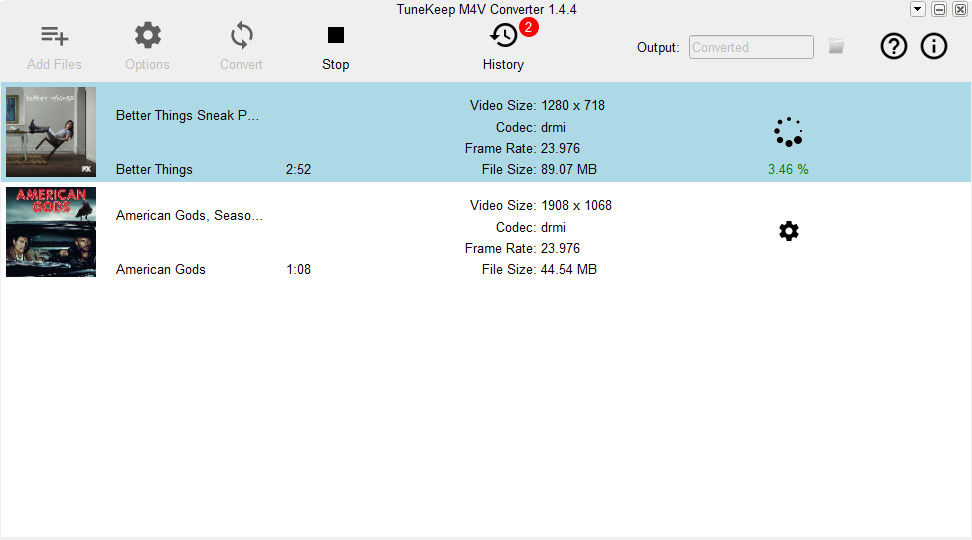Click the 'Better Things' show name
This screenshot has width=972, height=540.
[x=154, y=169]
